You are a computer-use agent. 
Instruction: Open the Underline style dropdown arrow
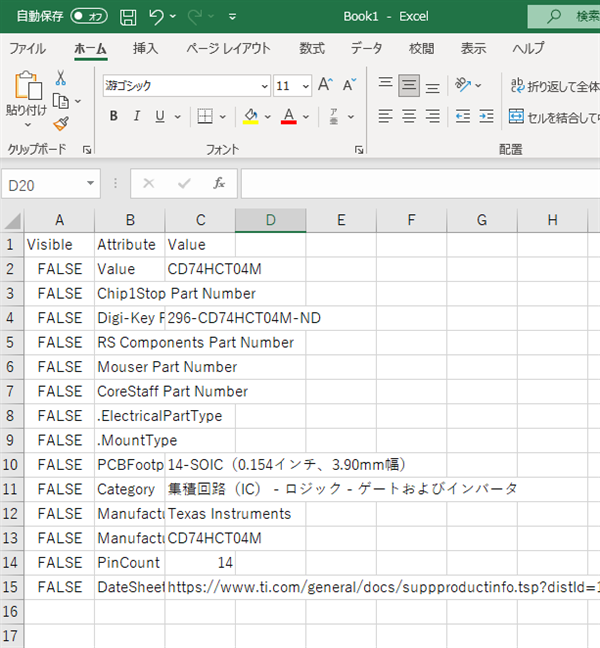(x=178, y=117)
